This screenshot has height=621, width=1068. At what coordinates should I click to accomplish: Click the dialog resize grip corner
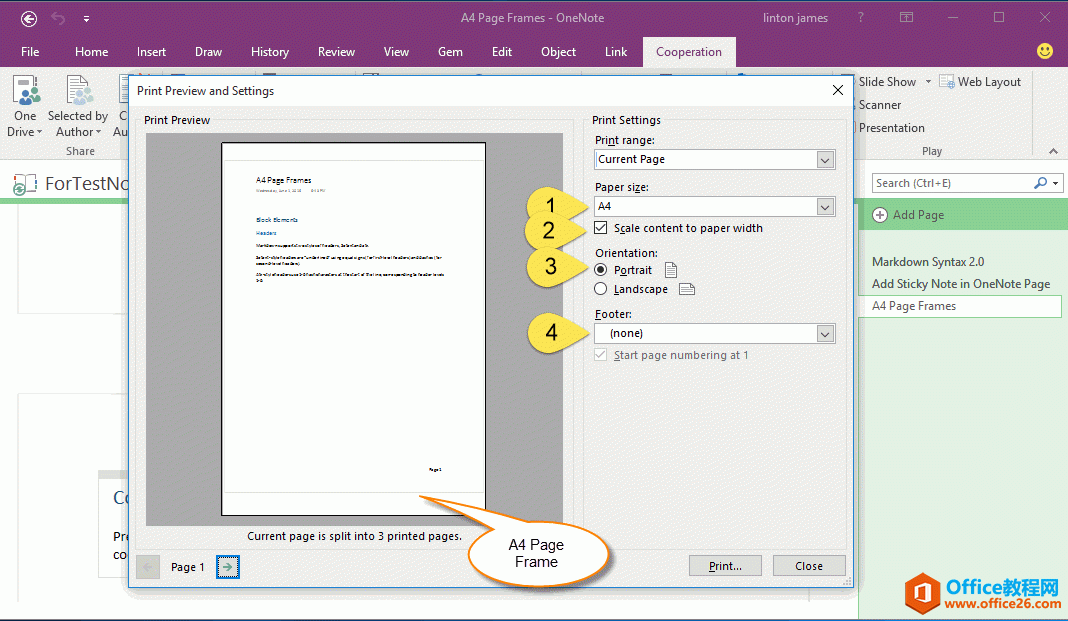tap(847, 582)
